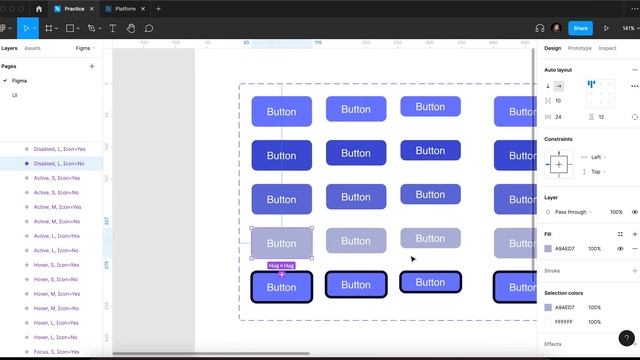Open the Help question mark button

point(626,338)
